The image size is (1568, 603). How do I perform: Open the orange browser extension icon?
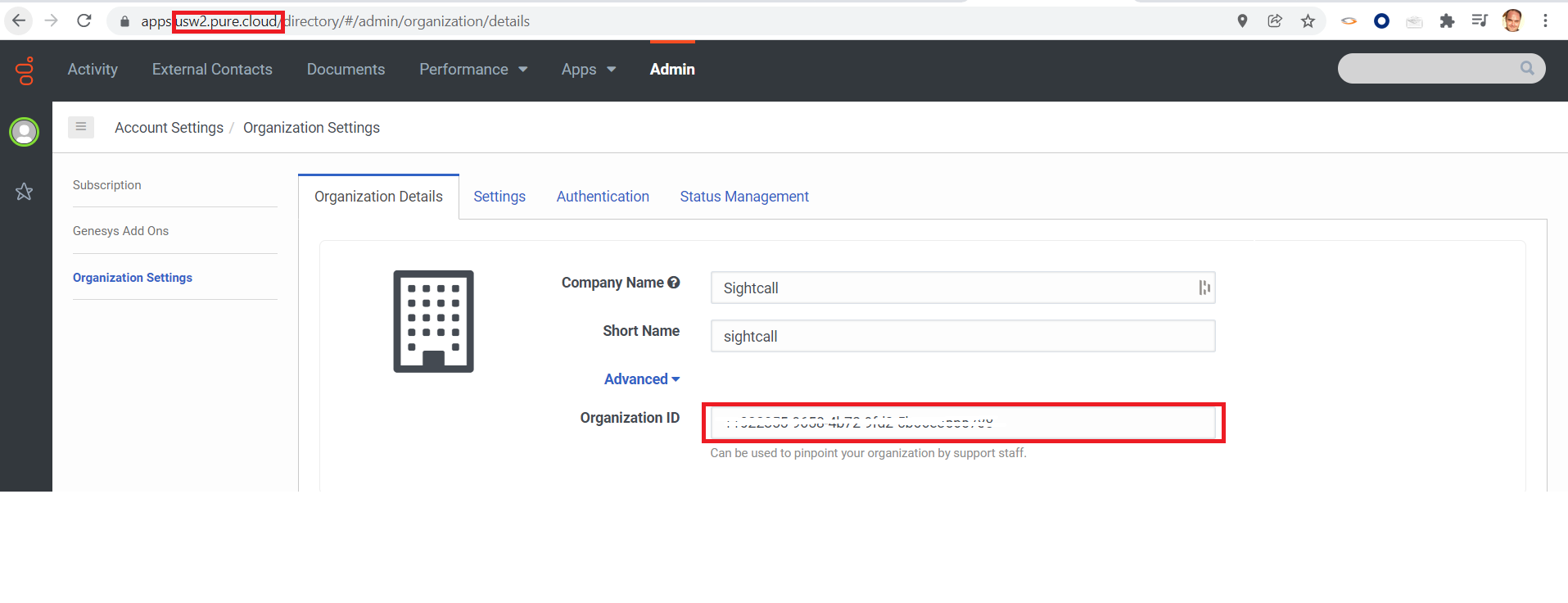point(1349,21)
